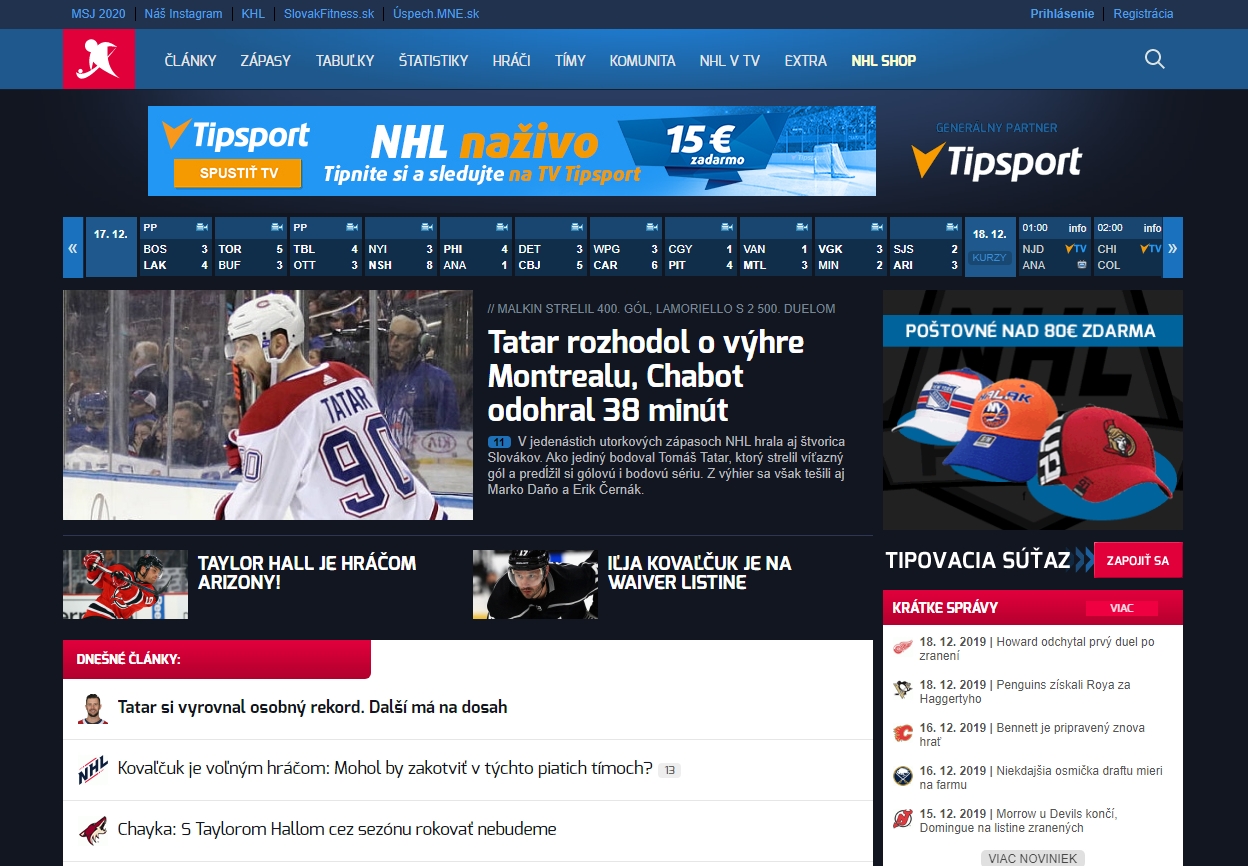This screenshot has width=1248, height=866.
Task: Open video icon for CGY–PIT game
Action: [727, 227]
